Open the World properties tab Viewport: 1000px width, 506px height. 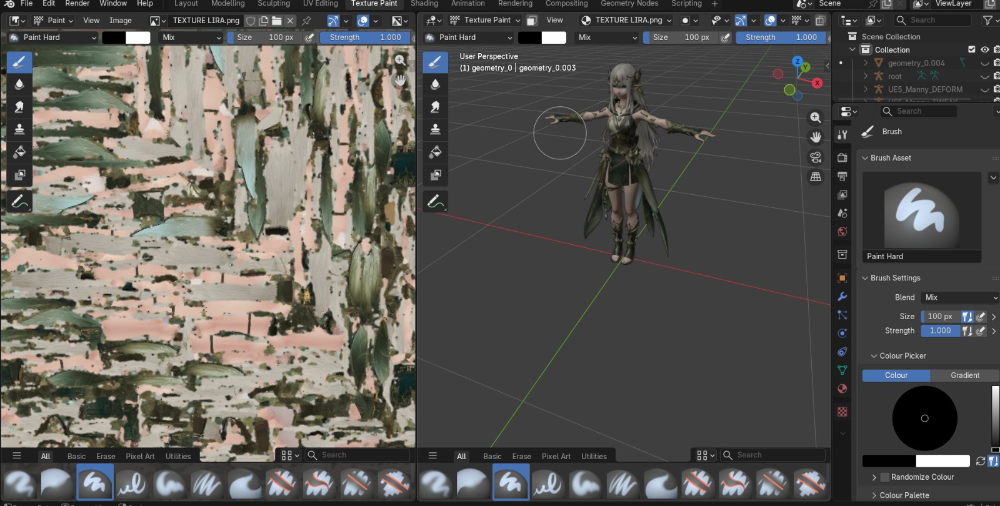[842, 232]
